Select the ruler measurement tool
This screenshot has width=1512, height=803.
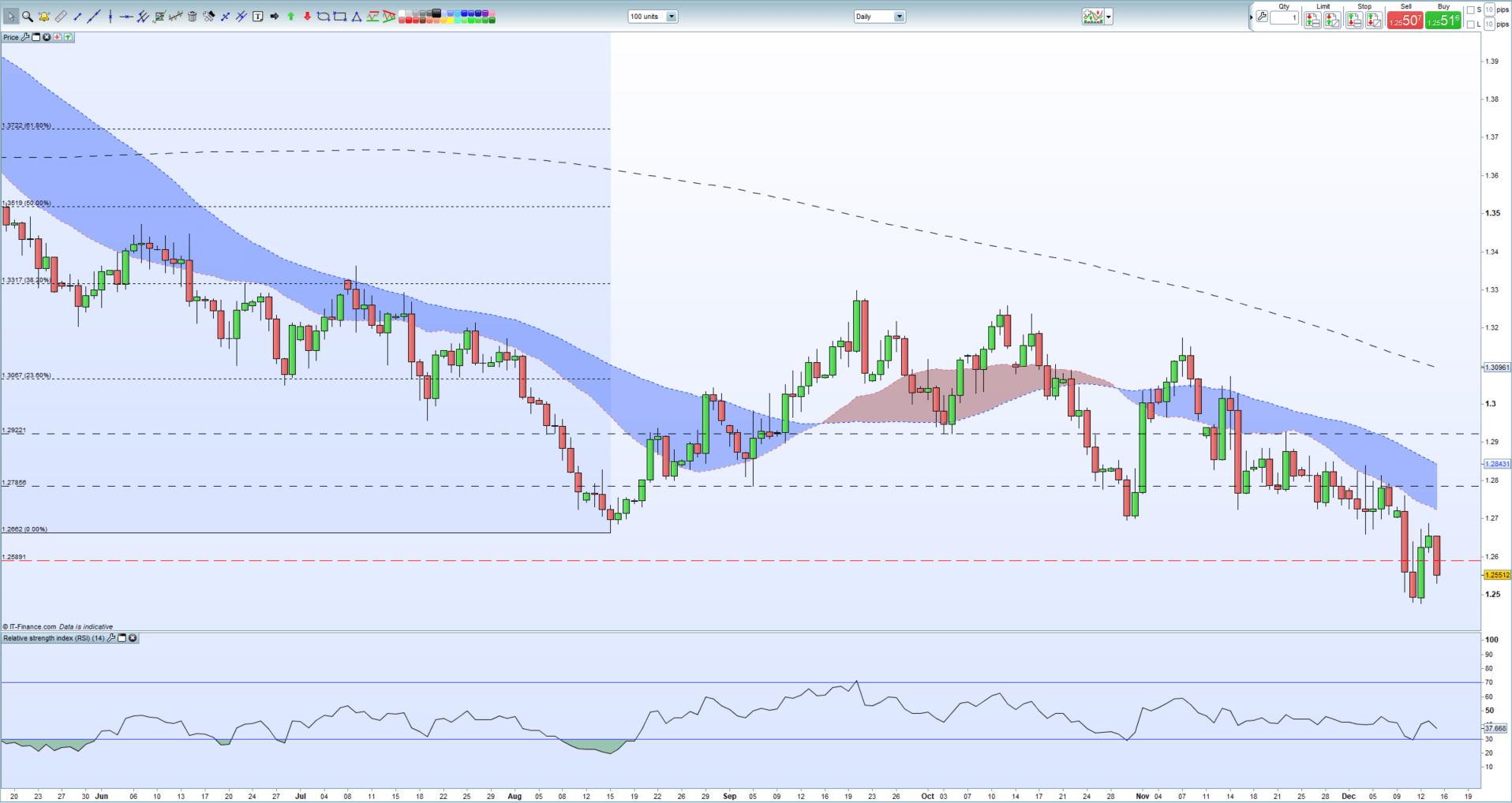pyautogui.click(x=61, y=17)
